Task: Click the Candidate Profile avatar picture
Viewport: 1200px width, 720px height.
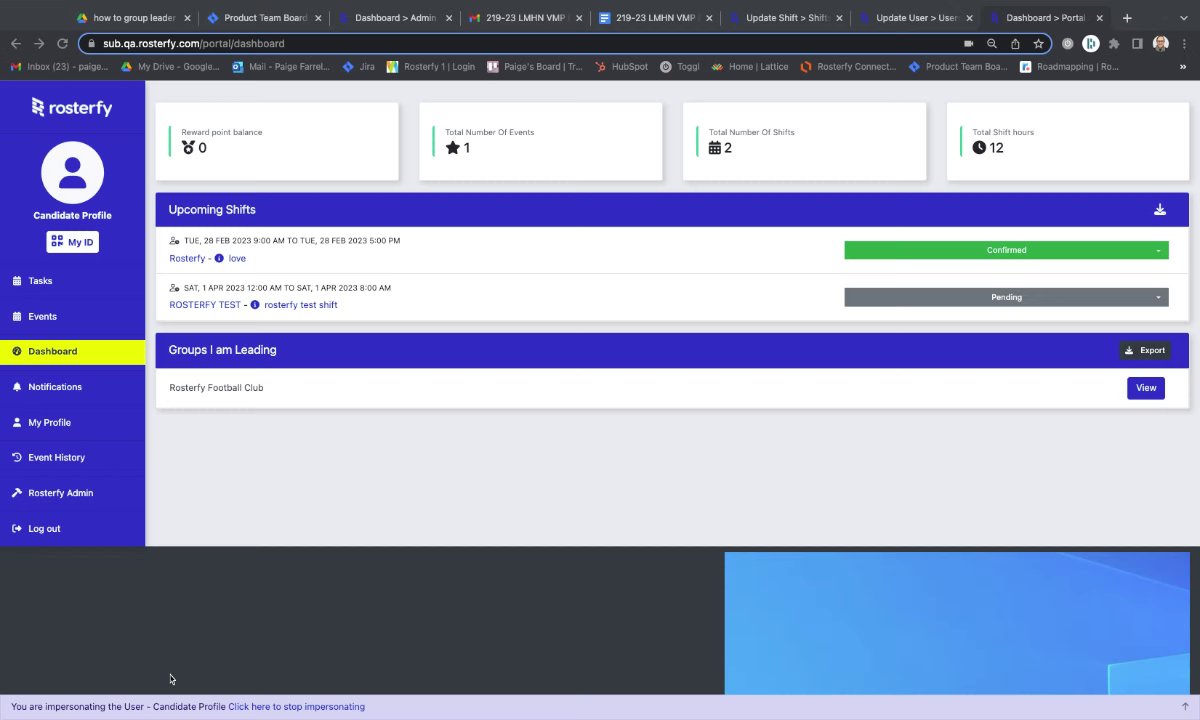Action: pyautogui.click(x=72, y=173)
